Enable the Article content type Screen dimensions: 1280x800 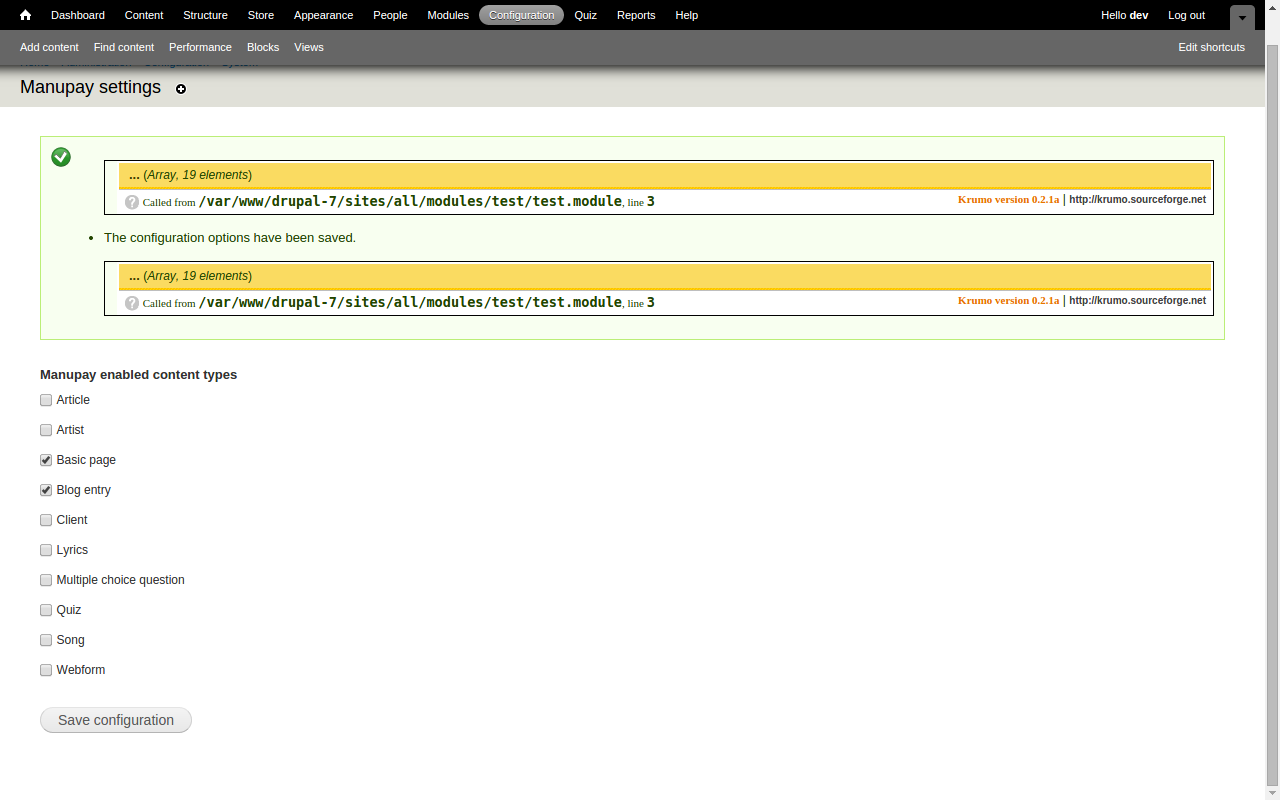tap(46, 400)
